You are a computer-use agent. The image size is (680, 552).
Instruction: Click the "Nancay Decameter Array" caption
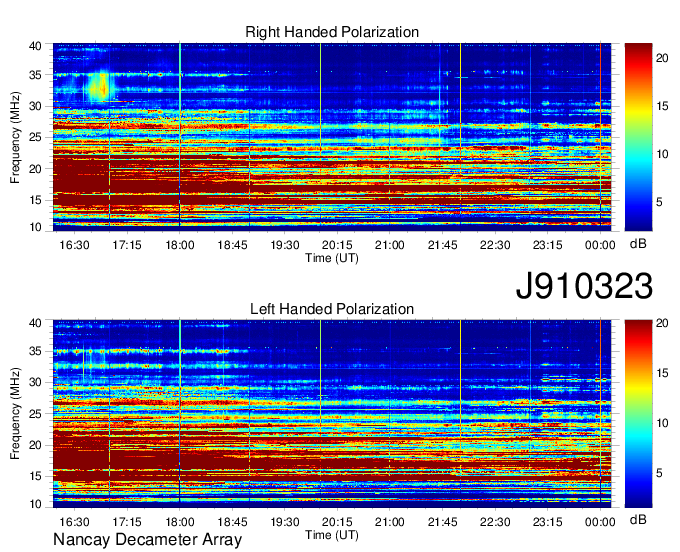tap(147, 540)
